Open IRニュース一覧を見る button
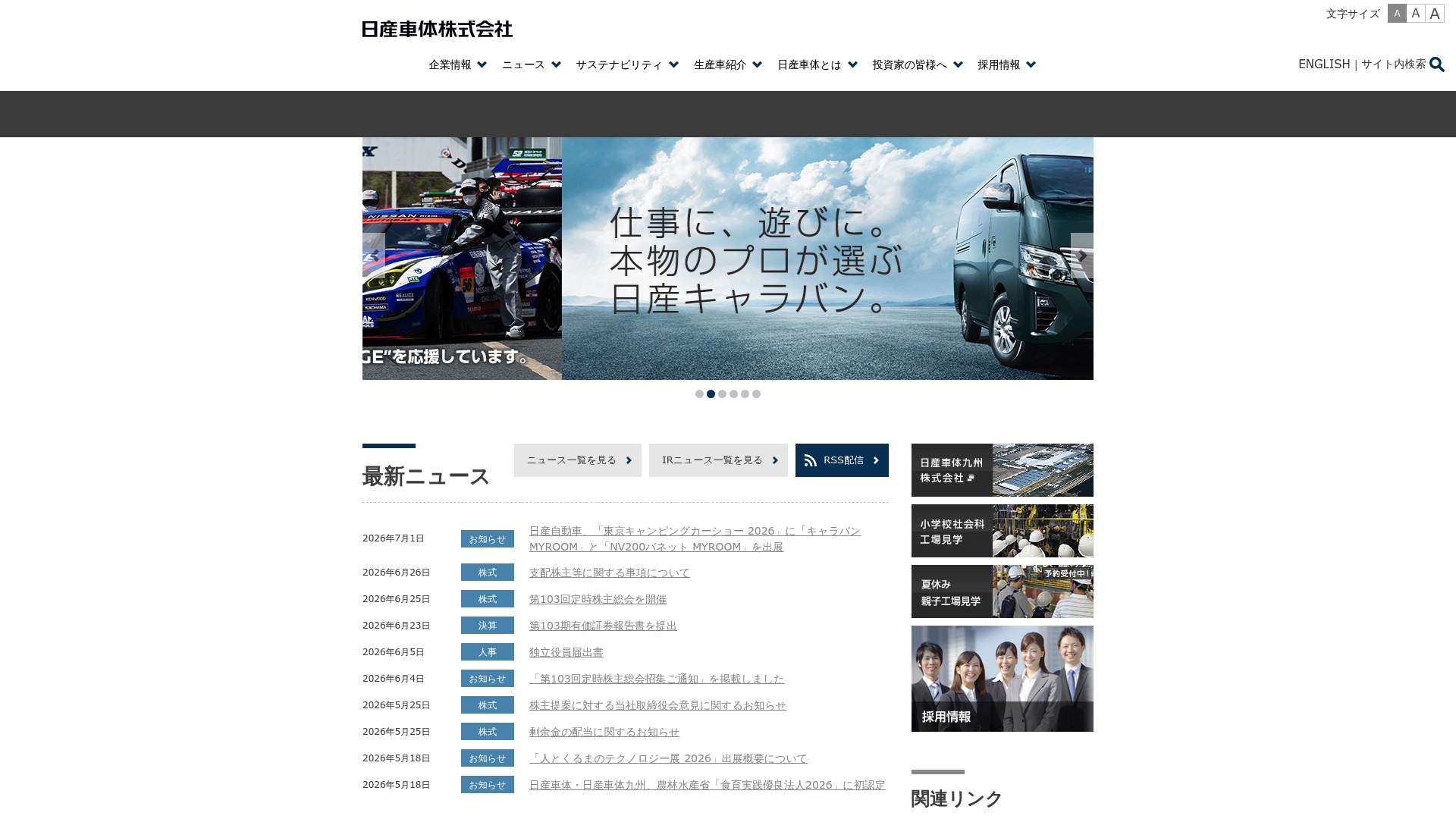This screenshot has height=819, width=1456. (x=718, y=460)
